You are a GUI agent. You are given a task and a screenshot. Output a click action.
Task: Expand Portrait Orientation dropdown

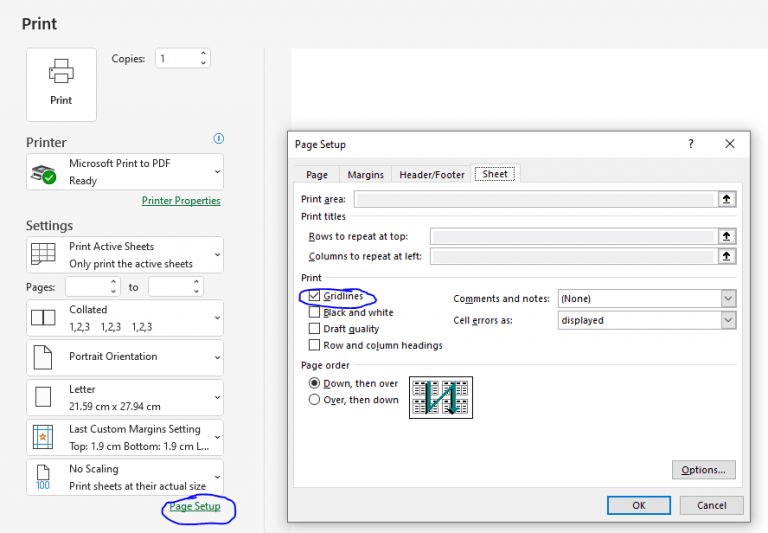pyautogui.click(x=125, y=358)
